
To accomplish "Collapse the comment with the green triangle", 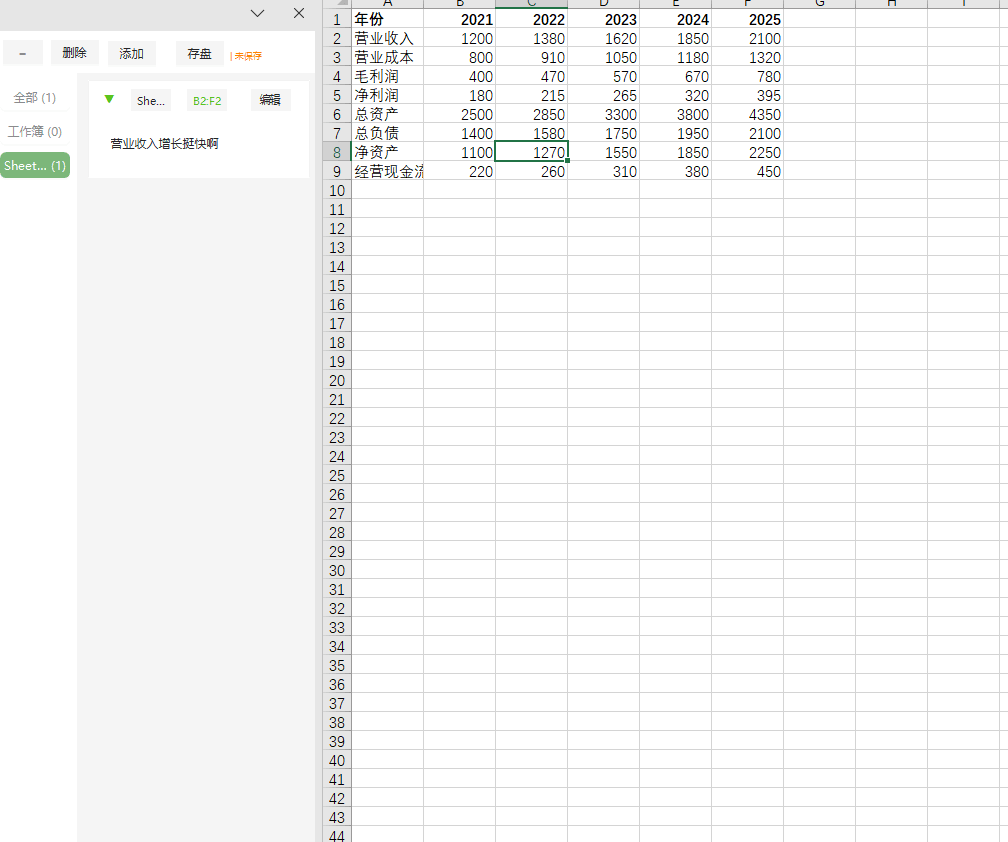I will click(109, 99).
